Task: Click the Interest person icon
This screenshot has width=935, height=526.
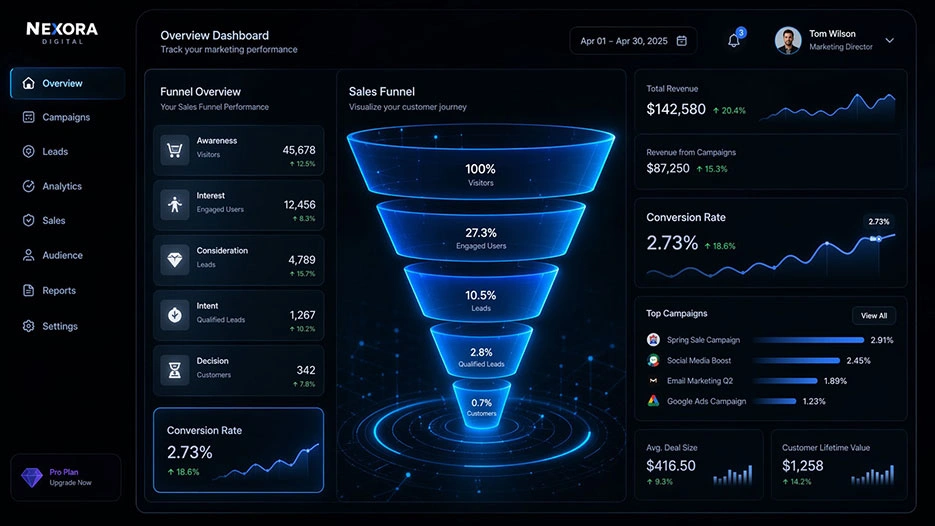Action: 175,205
